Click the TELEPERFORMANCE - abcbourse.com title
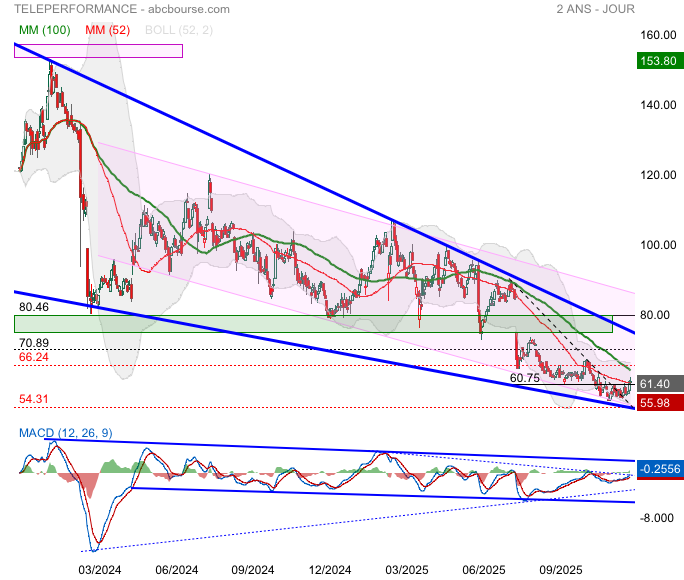The image size is (684, 580). 122,9
